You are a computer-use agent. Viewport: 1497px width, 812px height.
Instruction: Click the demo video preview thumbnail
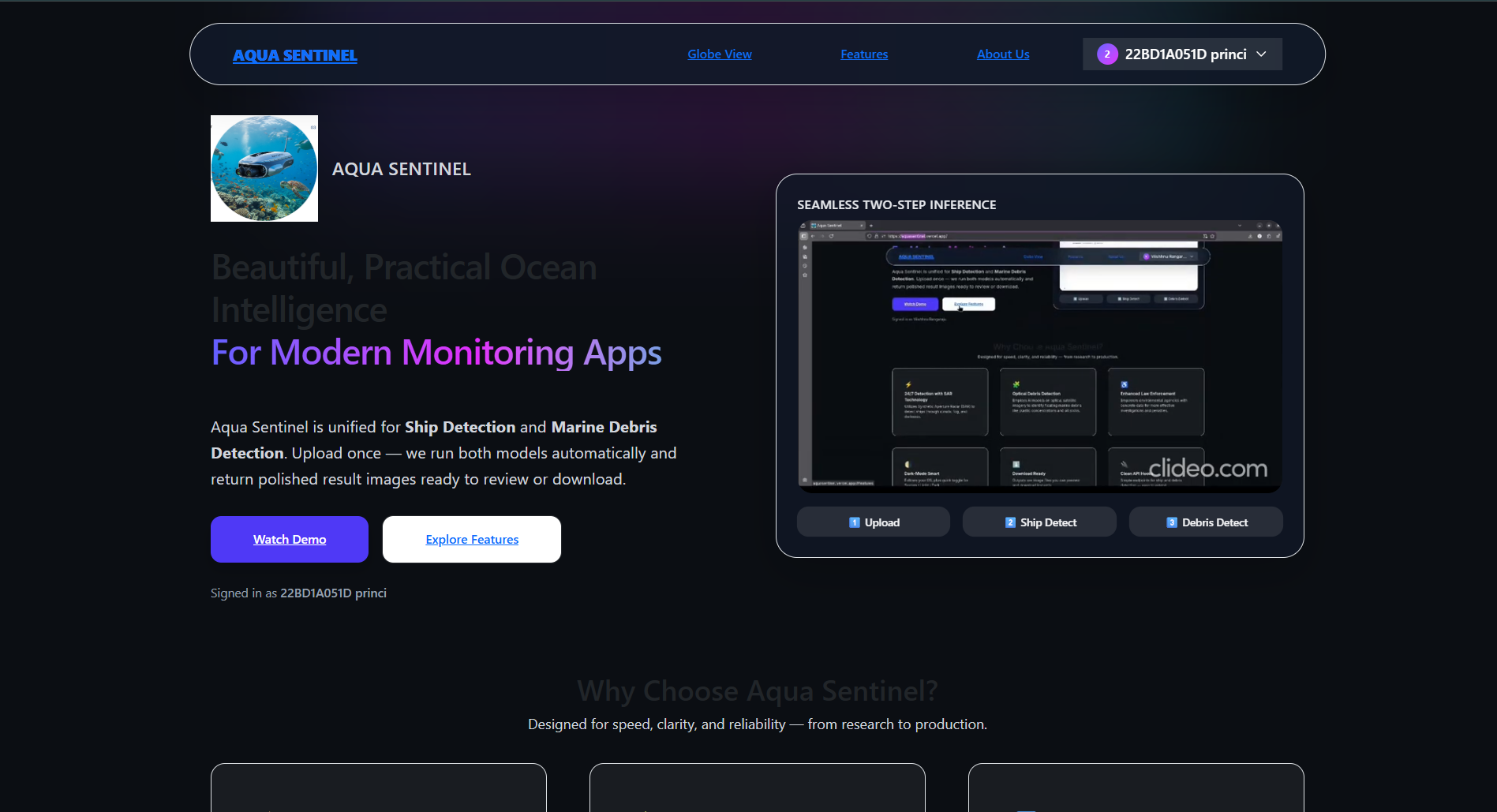(x=1039, y=357)
